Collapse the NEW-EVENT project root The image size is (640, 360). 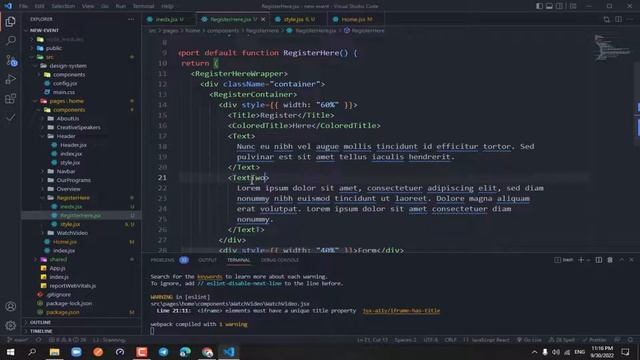click(x=44, y=30)
